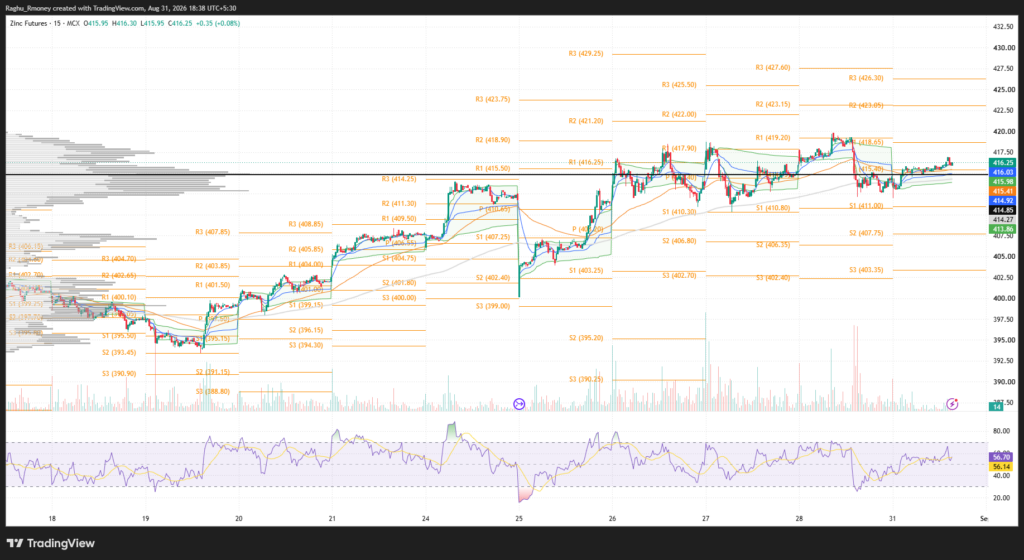Image resolution: width=1024 pixels, height=560 pixels.
Task: Click the R3 (429.25) pivot level label
Action: coord(586,54)
